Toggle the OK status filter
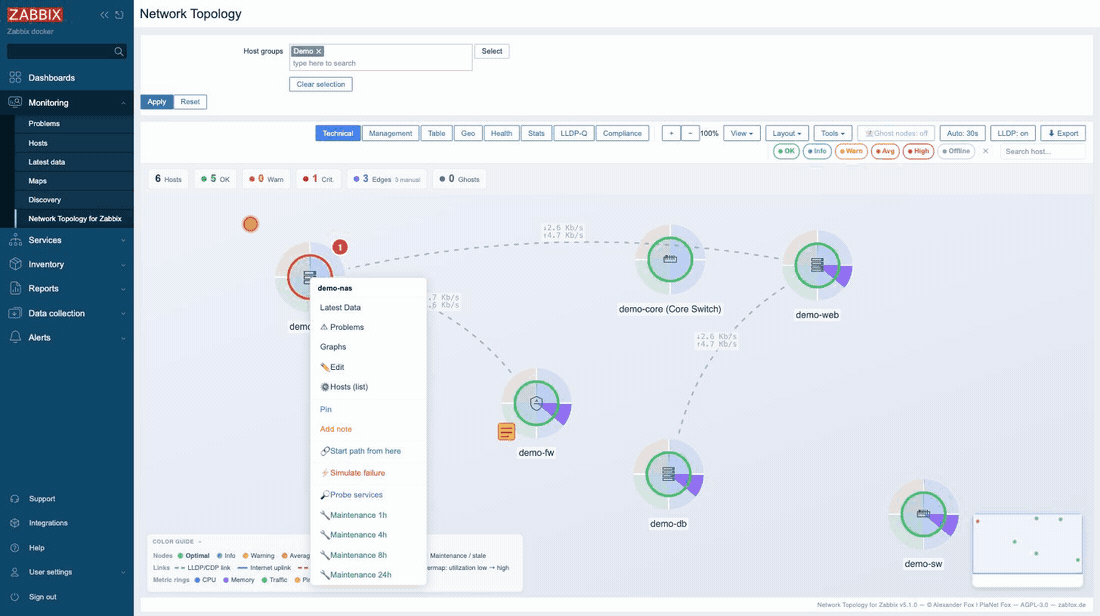 pos(786,151)
